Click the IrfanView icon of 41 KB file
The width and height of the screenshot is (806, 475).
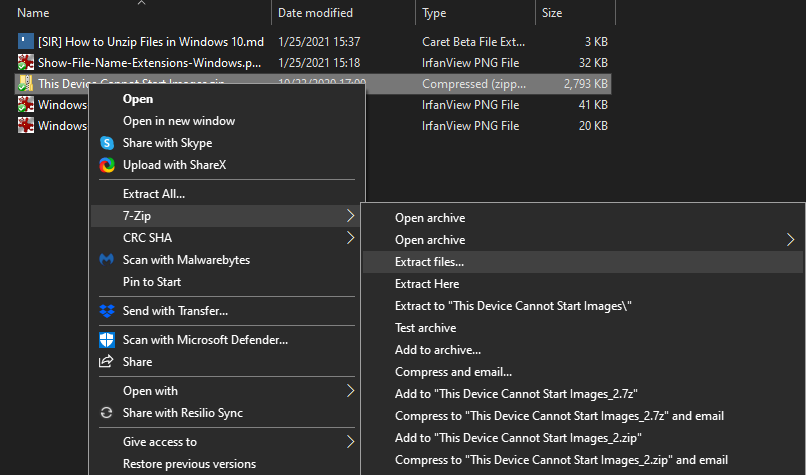coord(26,104)
